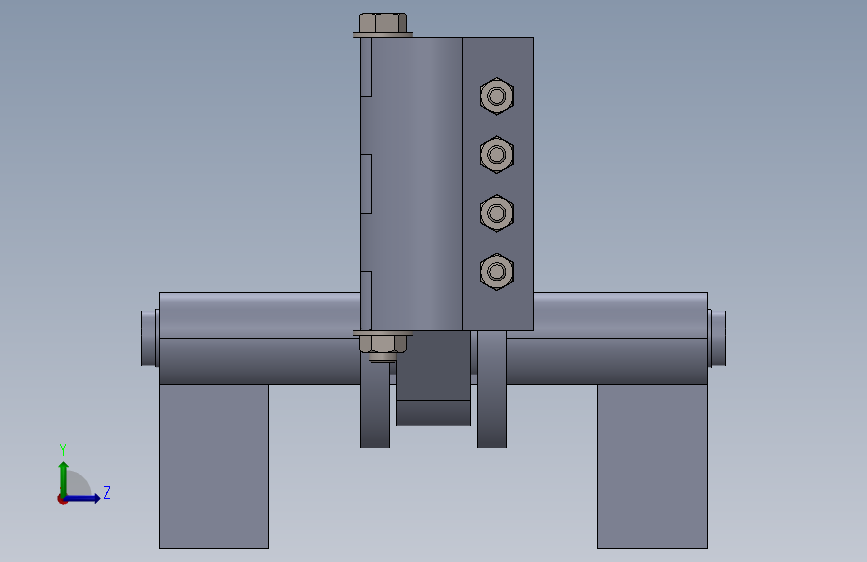Click the green Y axis of the triad
This screenshot has height=562, width=867.
coord(64,478)
